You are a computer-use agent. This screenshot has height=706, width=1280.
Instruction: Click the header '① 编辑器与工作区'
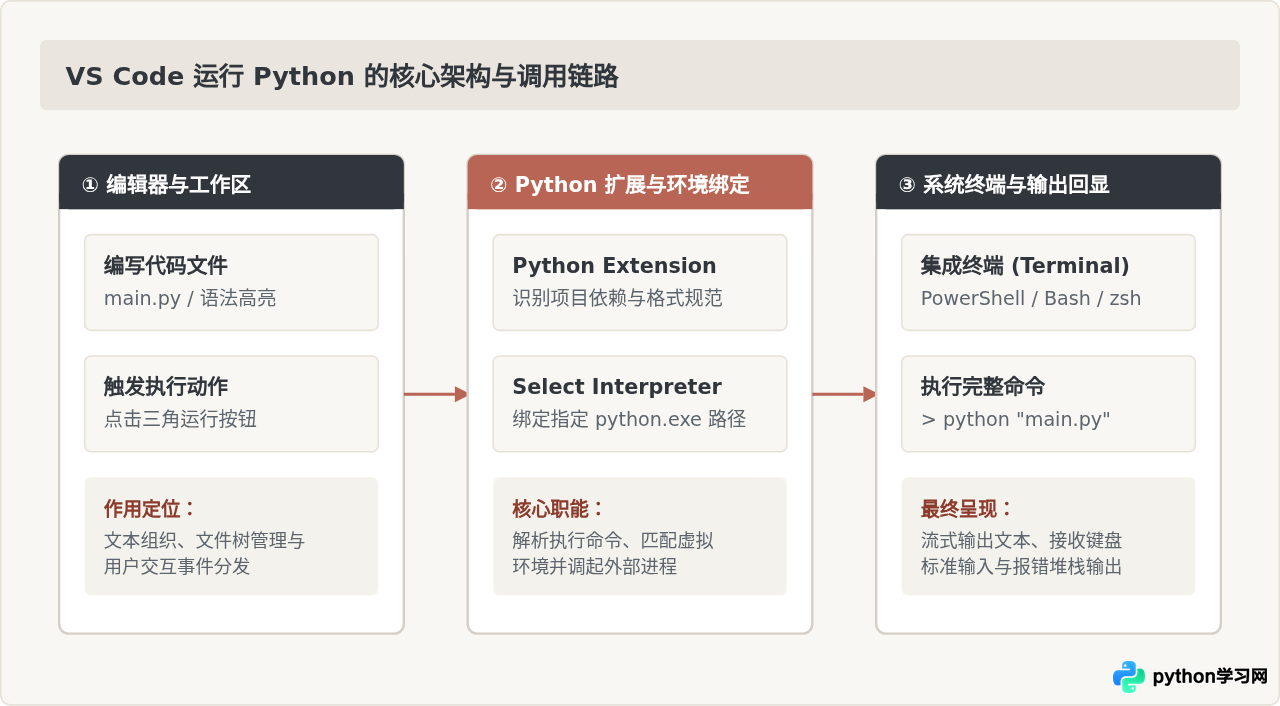coord(231,183)
